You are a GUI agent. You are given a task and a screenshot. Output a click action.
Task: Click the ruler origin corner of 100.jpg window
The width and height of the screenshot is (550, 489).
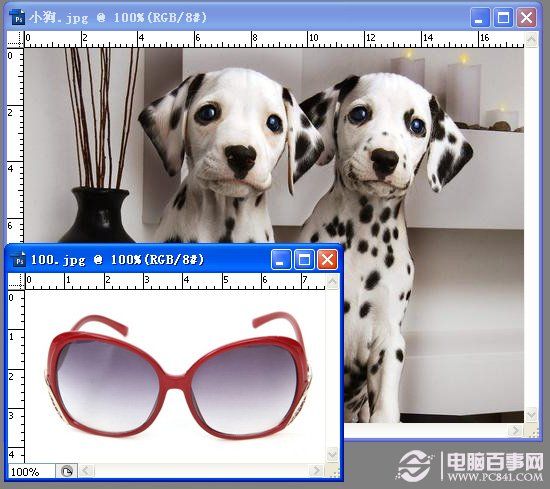pyautogui.click(x=16, y=282)
